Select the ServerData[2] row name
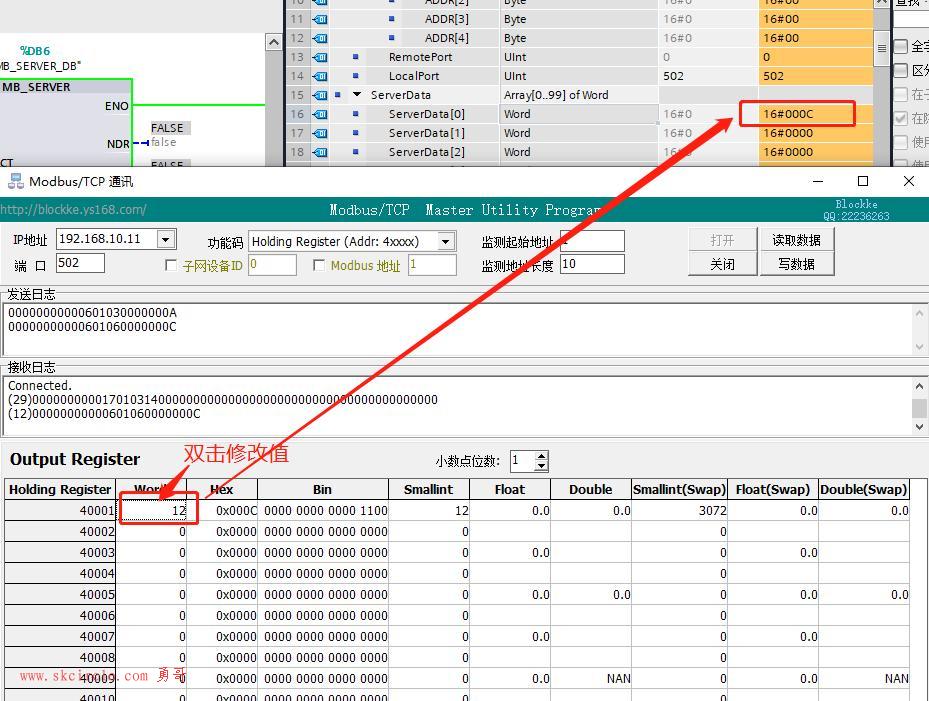Image resolution: width=929 pixels, height=701 pixels. (427, 152)
